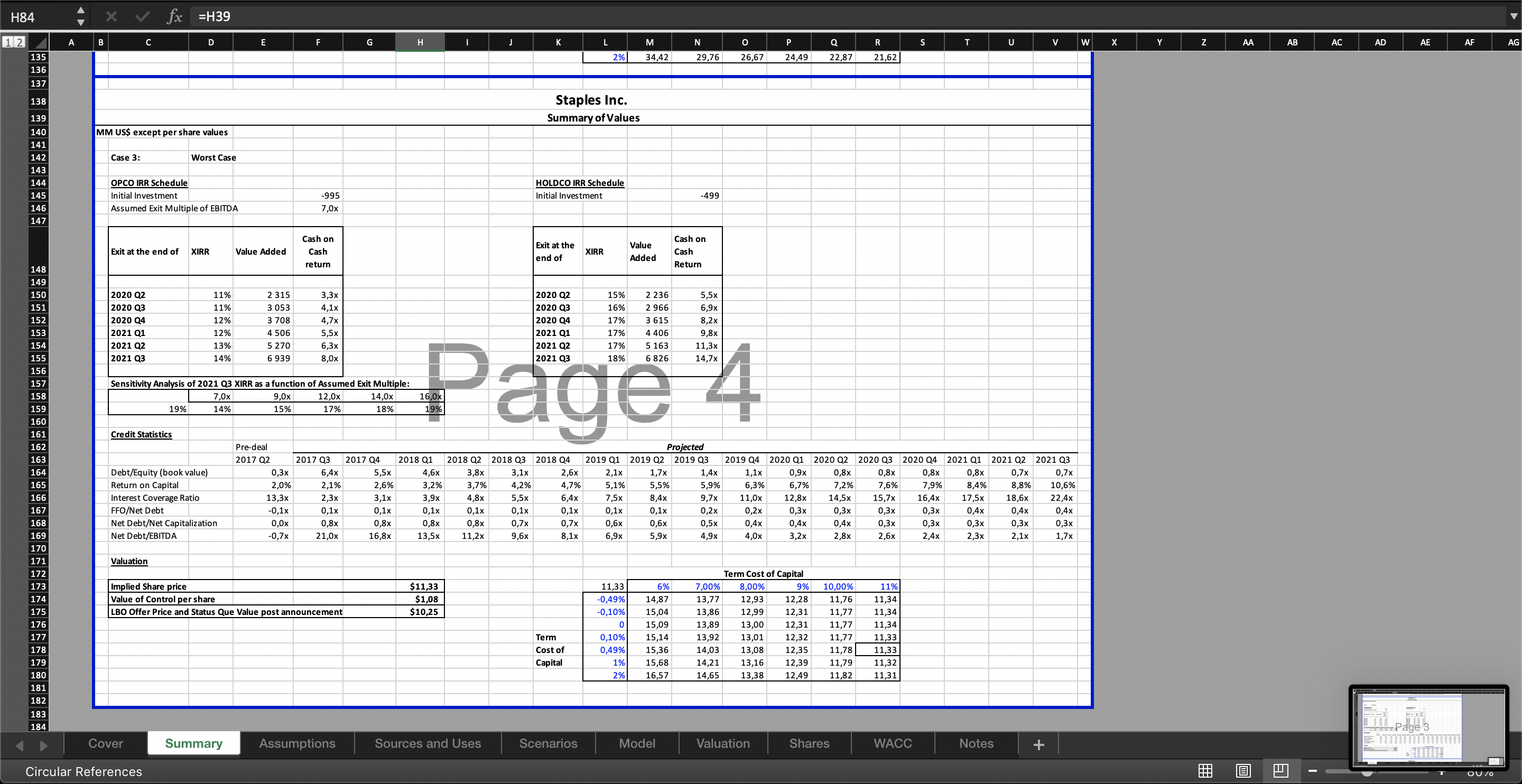Select column M header
This screenshot has width=1522, height=784.
click(x=649, y=42)
